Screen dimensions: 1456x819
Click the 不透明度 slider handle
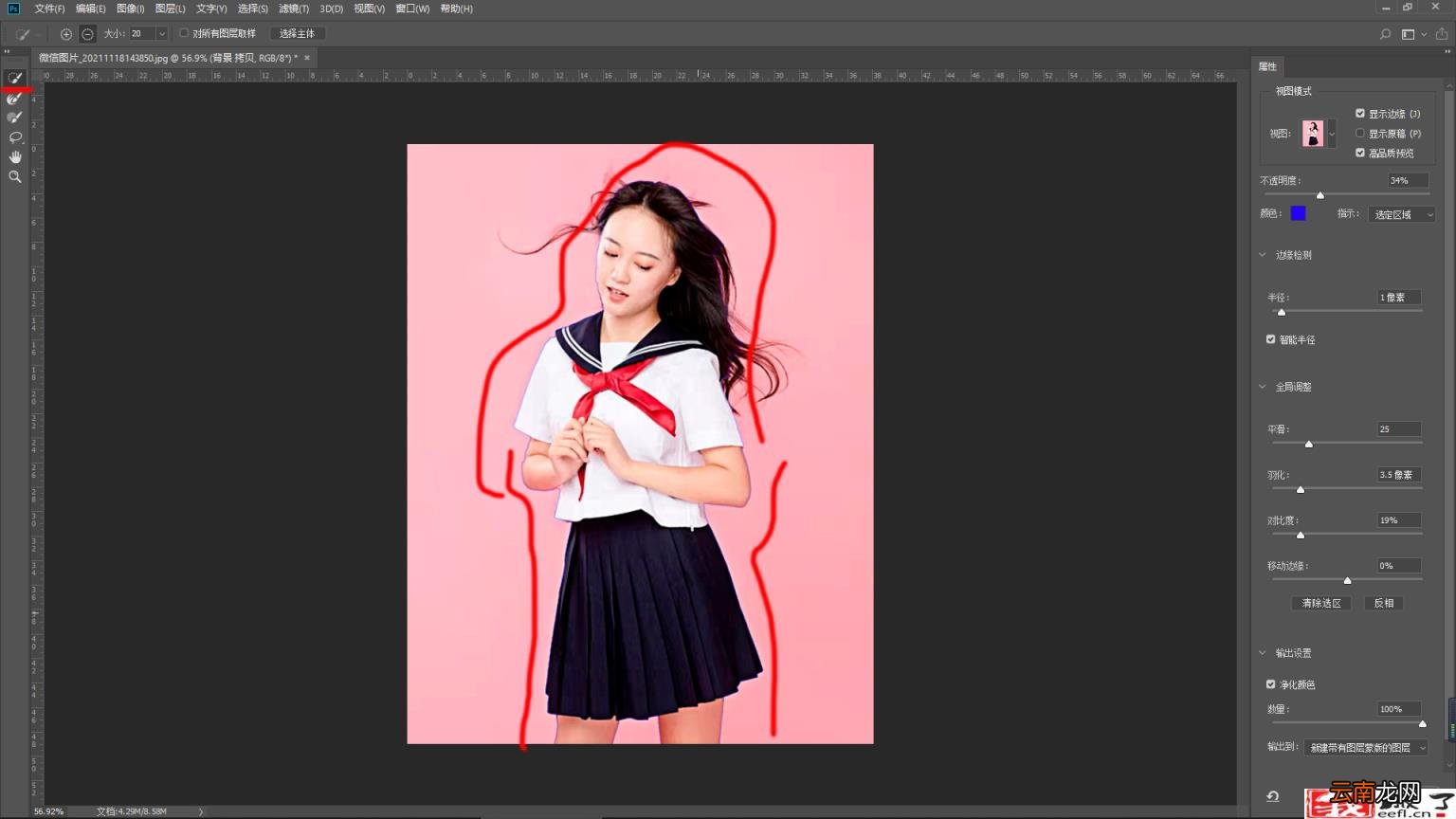click(1320, 195)
